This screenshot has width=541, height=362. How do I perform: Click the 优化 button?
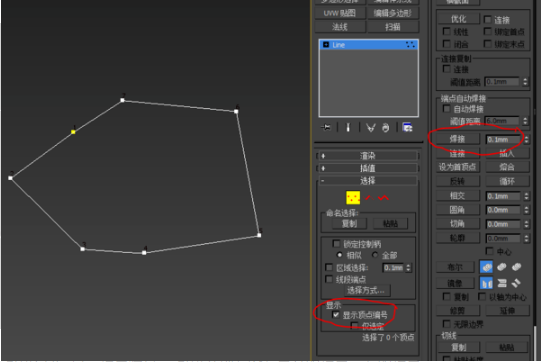[x=458, y=19]
